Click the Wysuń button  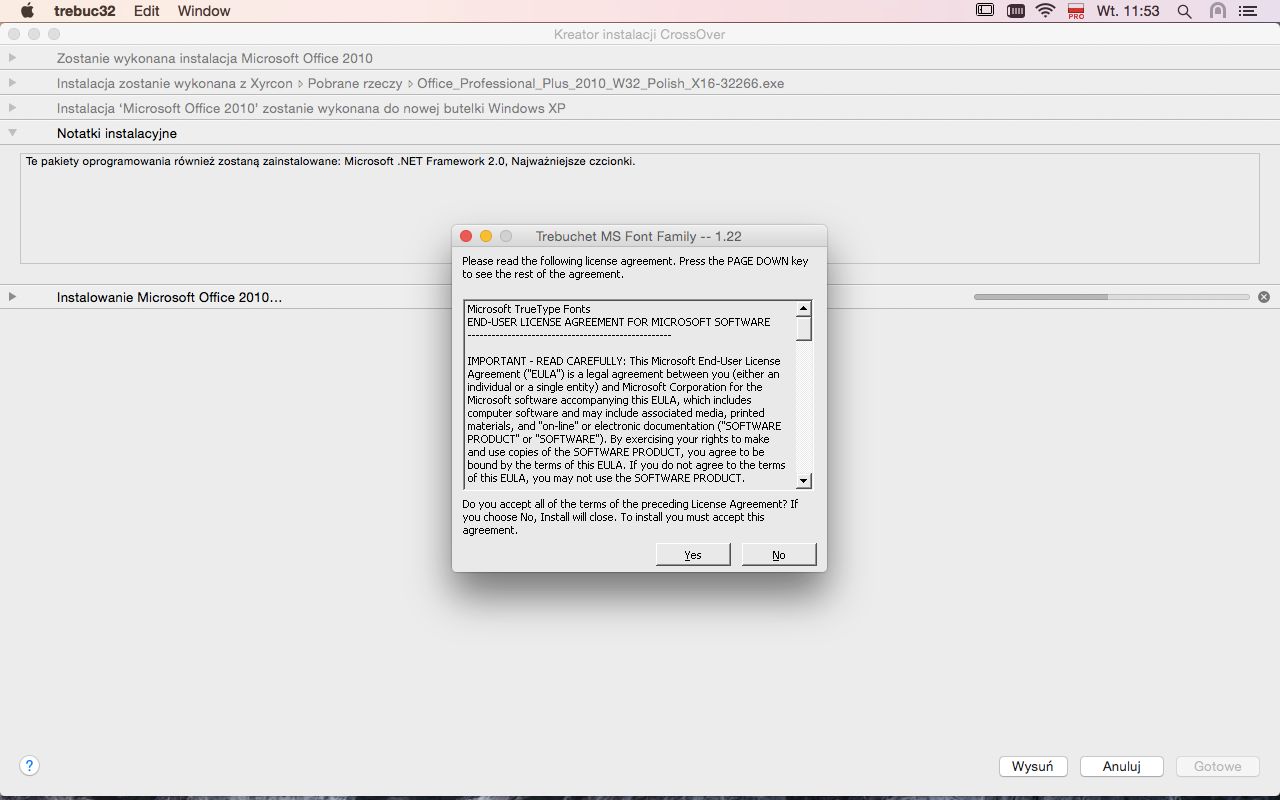(1033, 766)
